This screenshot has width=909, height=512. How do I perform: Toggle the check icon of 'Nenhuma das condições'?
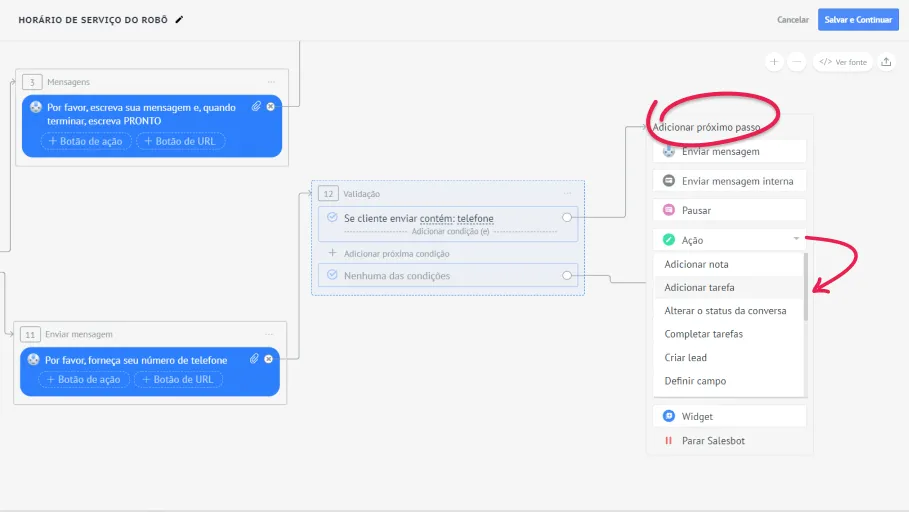click(332, 275)
